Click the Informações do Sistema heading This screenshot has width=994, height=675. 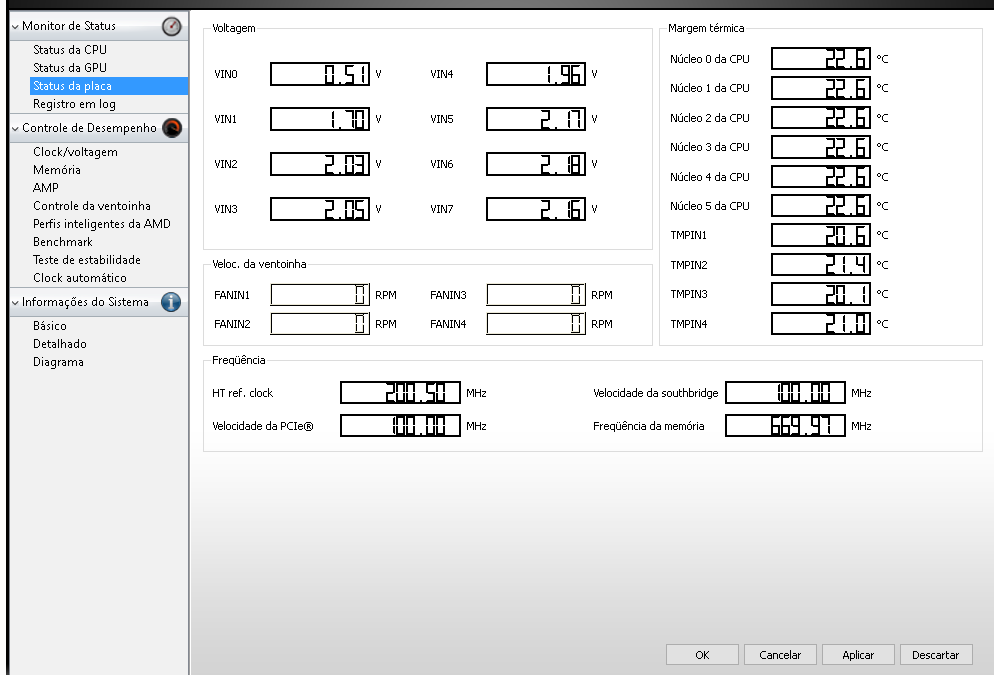(x=86, y=302)
